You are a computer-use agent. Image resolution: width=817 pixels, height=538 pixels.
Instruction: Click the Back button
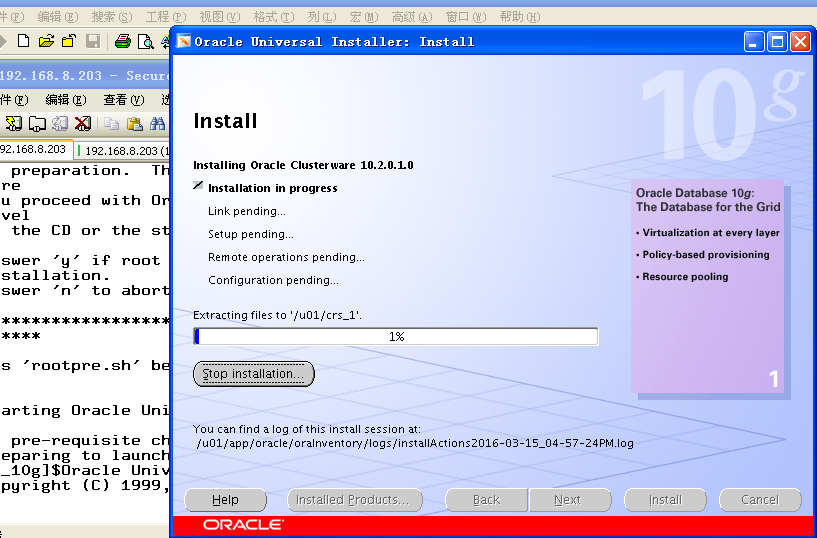487,500
